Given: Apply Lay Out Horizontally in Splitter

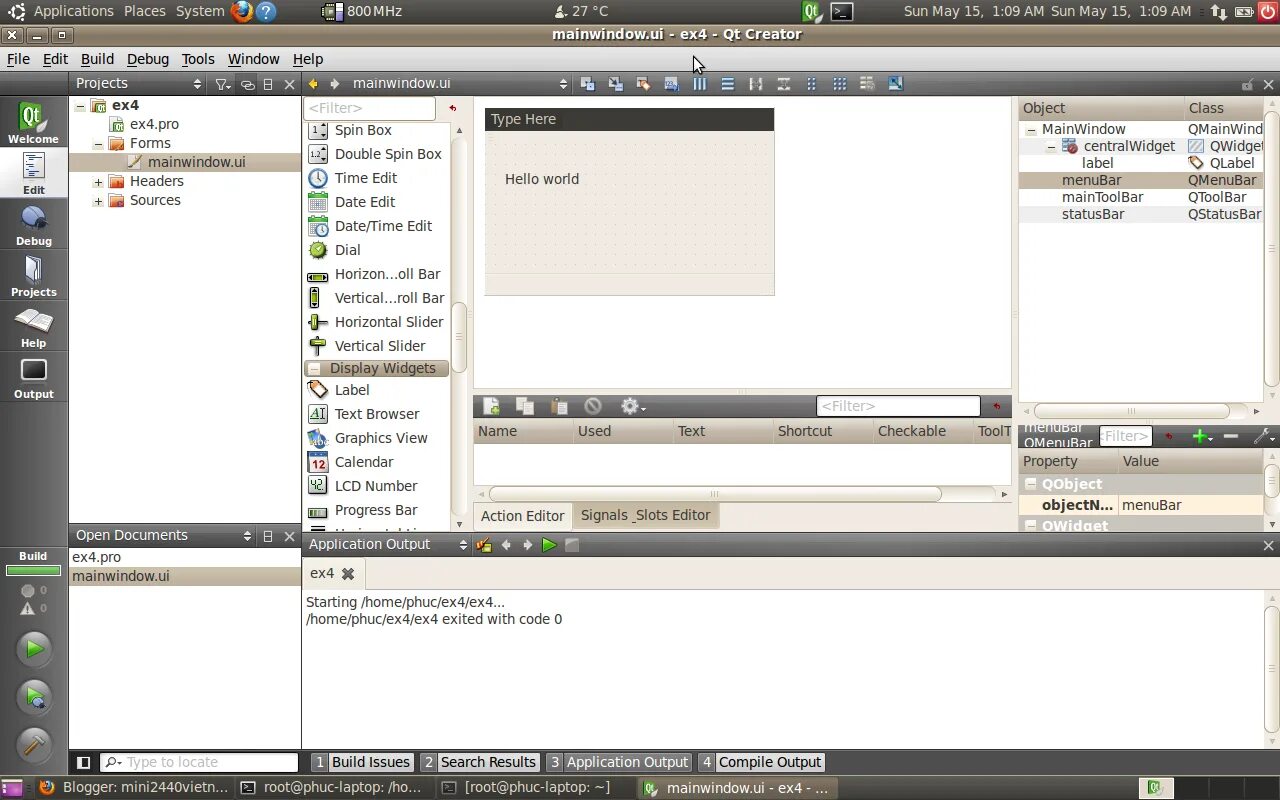Looking at the screenshot, I should pyautogui.click(x=756, y=84).
